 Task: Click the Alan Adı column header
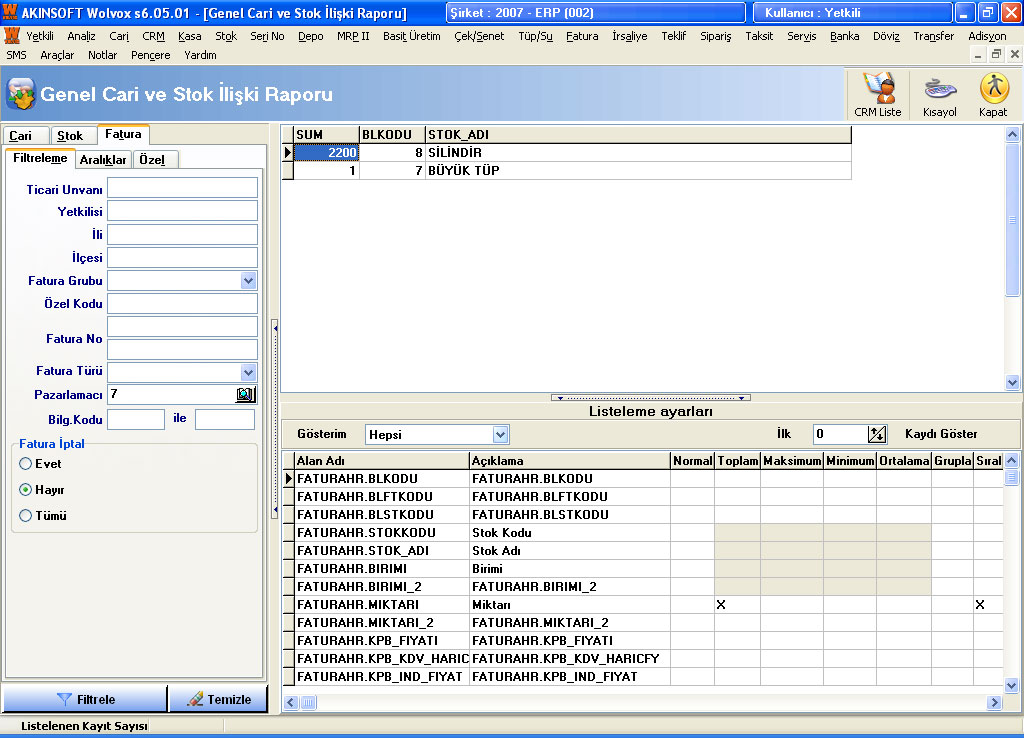[x=381, y=460]
